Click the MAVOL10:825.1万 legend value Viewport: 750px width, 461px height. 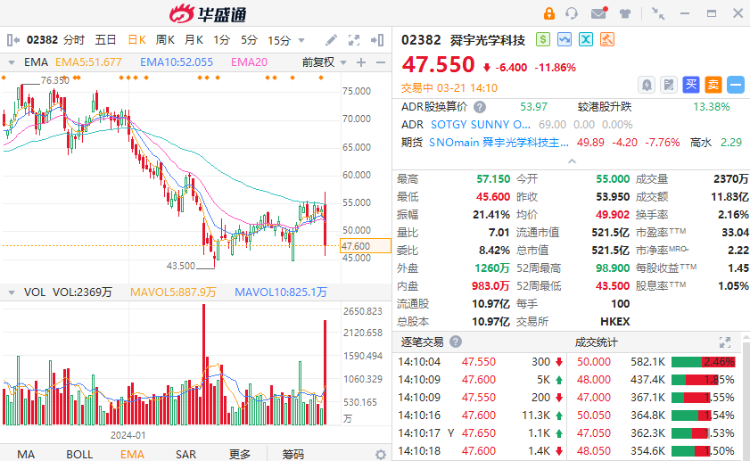pyautogui.click(x=281, y=292)
